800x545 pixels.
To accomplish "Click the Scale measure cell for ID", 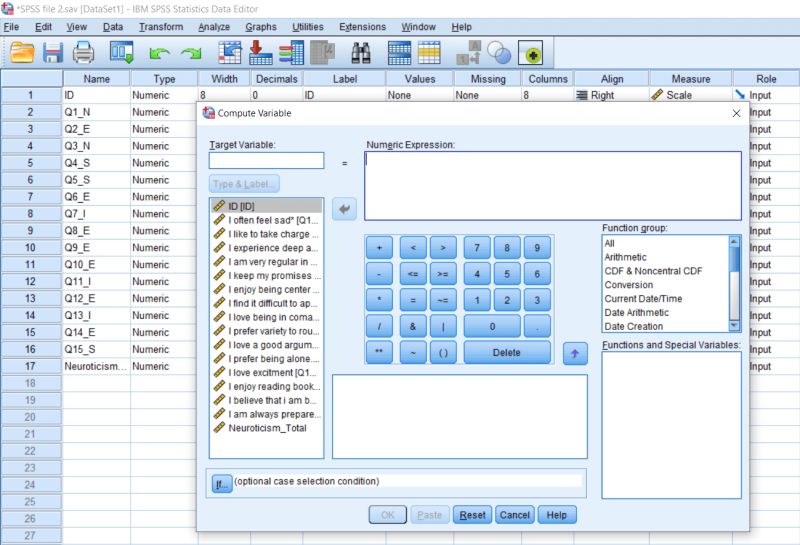I will pyautogui.click(x=691, y=95).
